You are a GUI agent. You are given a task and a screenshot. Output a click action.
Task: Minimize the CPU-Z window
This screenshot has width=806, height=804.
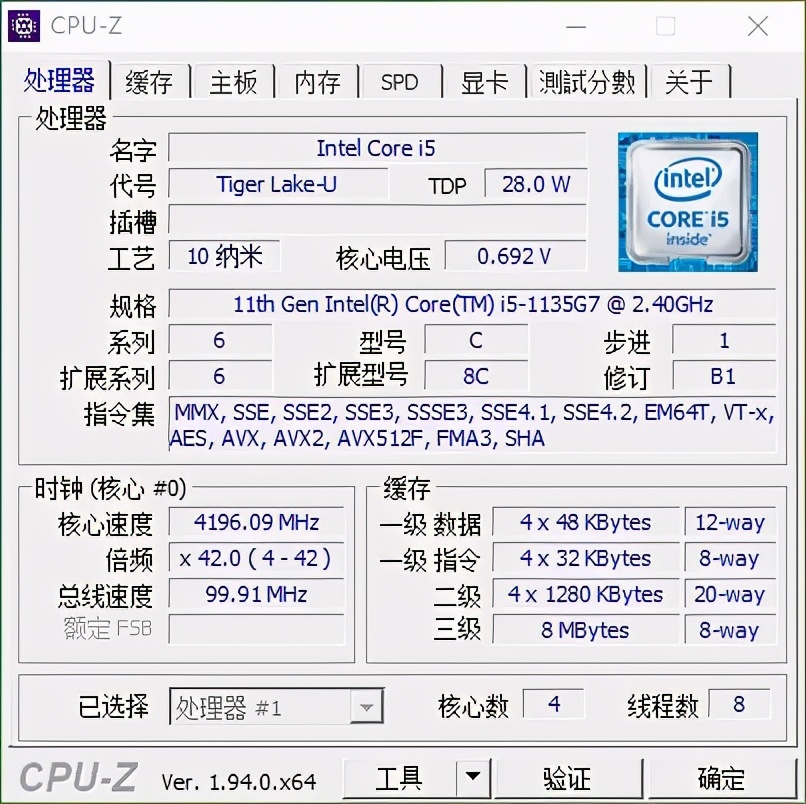click(576, 26)
